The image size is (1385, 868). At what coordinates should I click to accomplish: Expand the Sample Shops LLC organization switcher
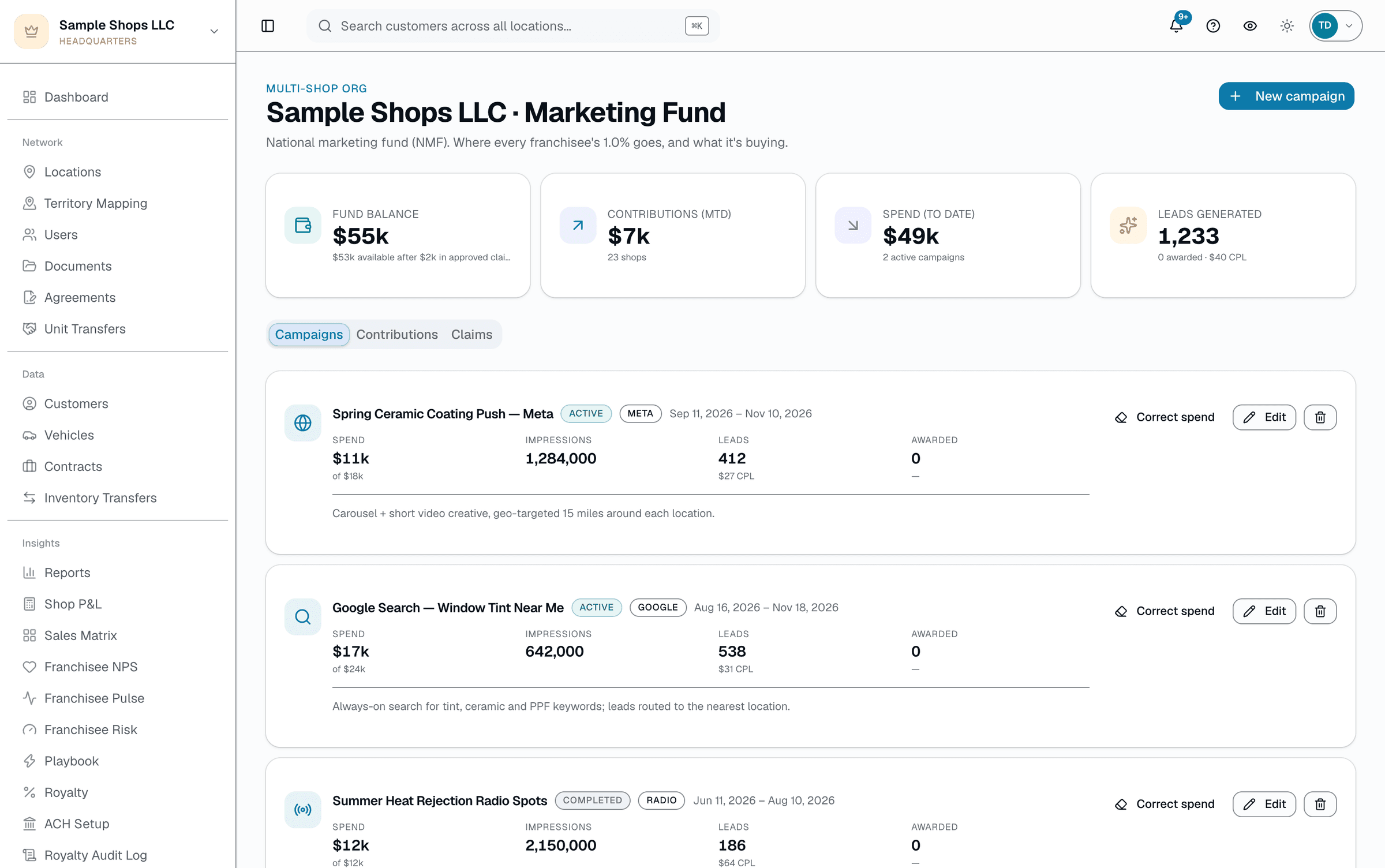(118, 32)
